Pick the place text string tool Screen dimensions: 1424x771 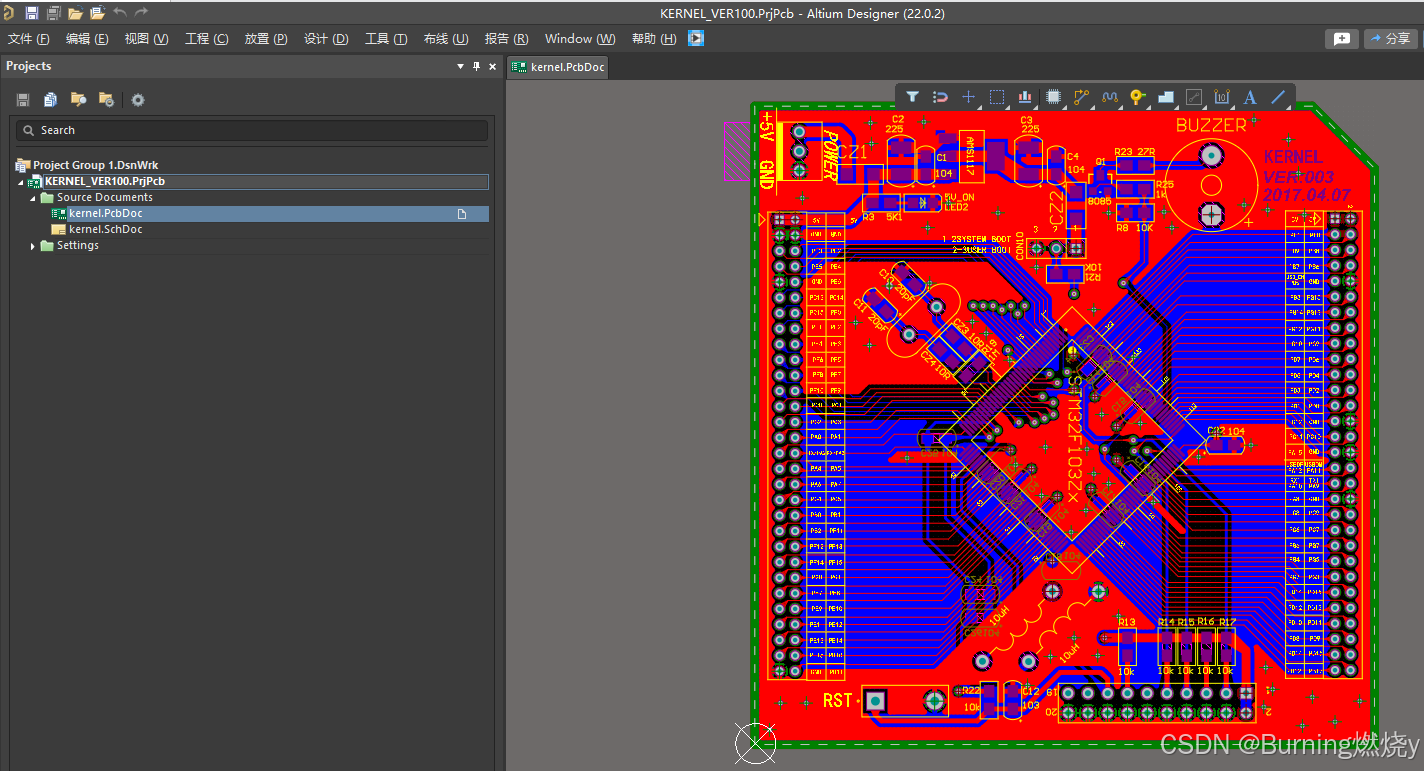click(x=1250, y=97)
